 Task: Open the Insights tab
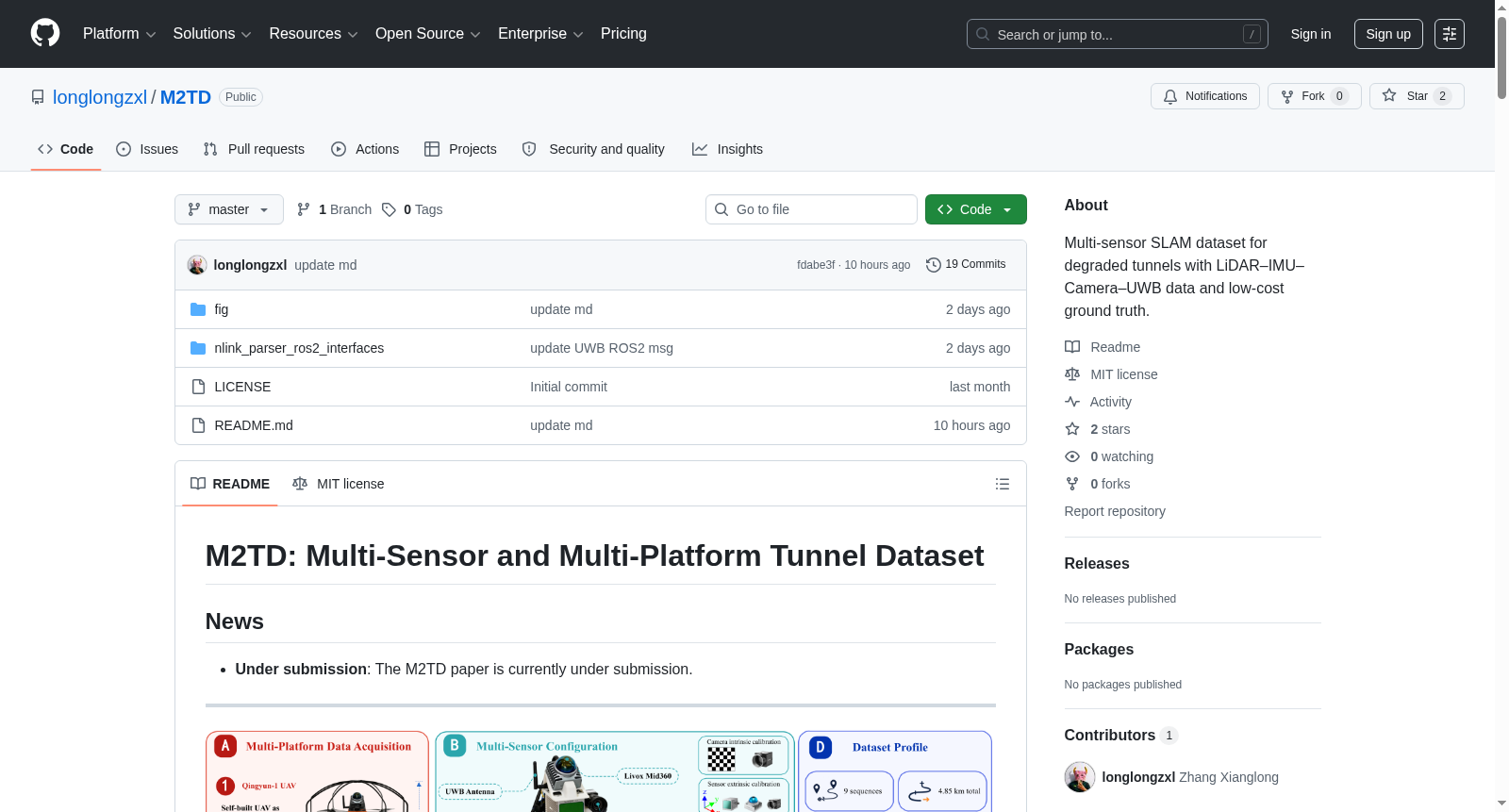pos(727,149)
